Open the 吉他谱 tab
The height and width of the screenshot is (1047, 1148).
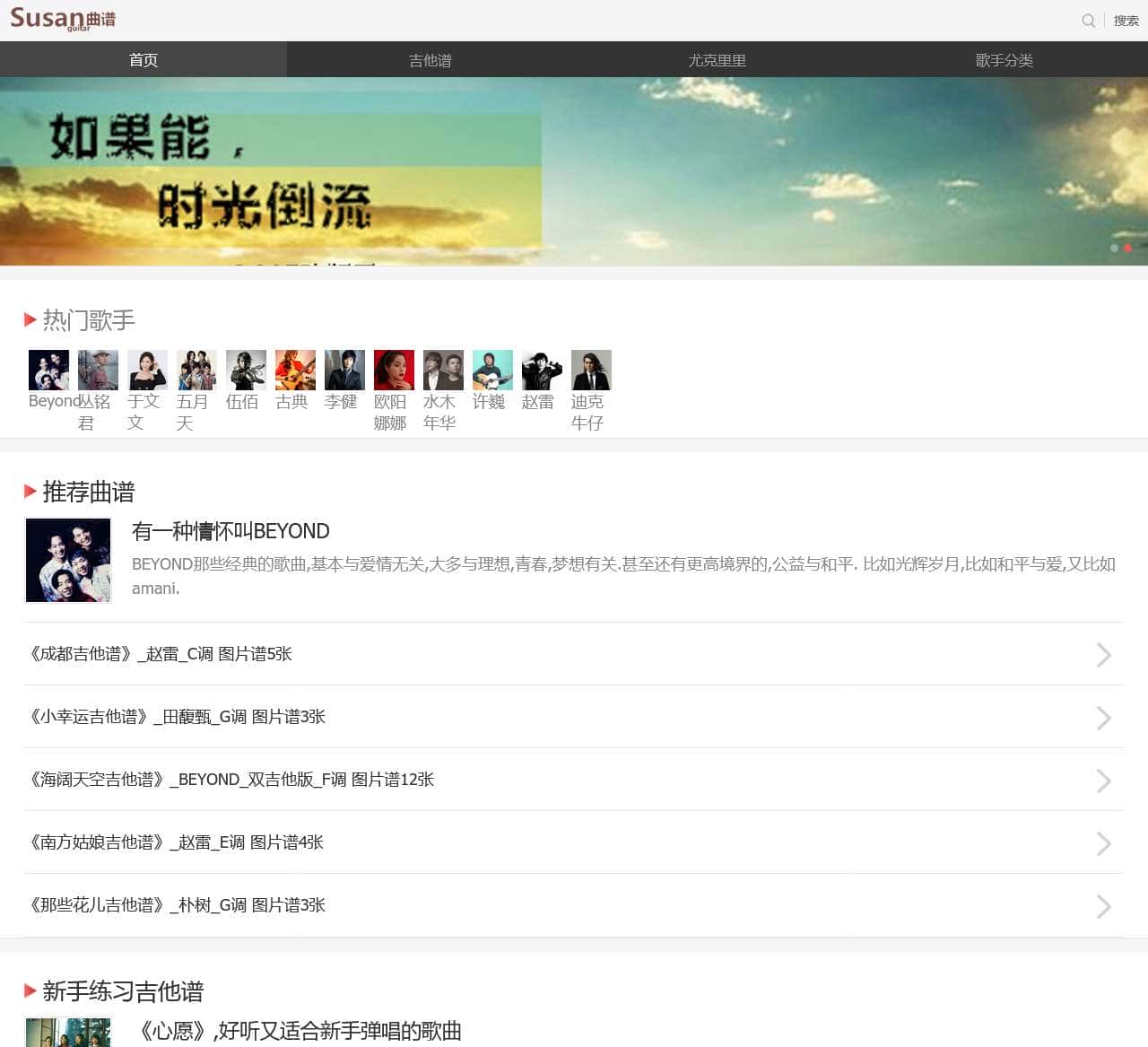point(430,60)
